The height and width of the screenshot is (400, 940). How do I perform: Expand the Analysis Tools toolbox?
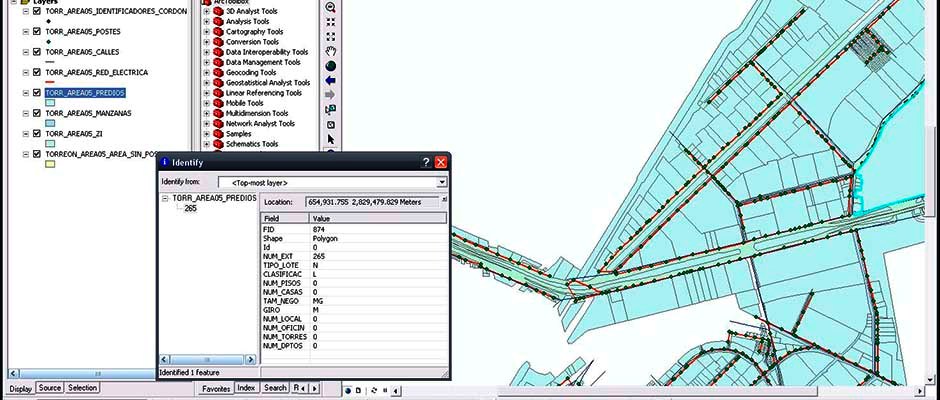206,21
